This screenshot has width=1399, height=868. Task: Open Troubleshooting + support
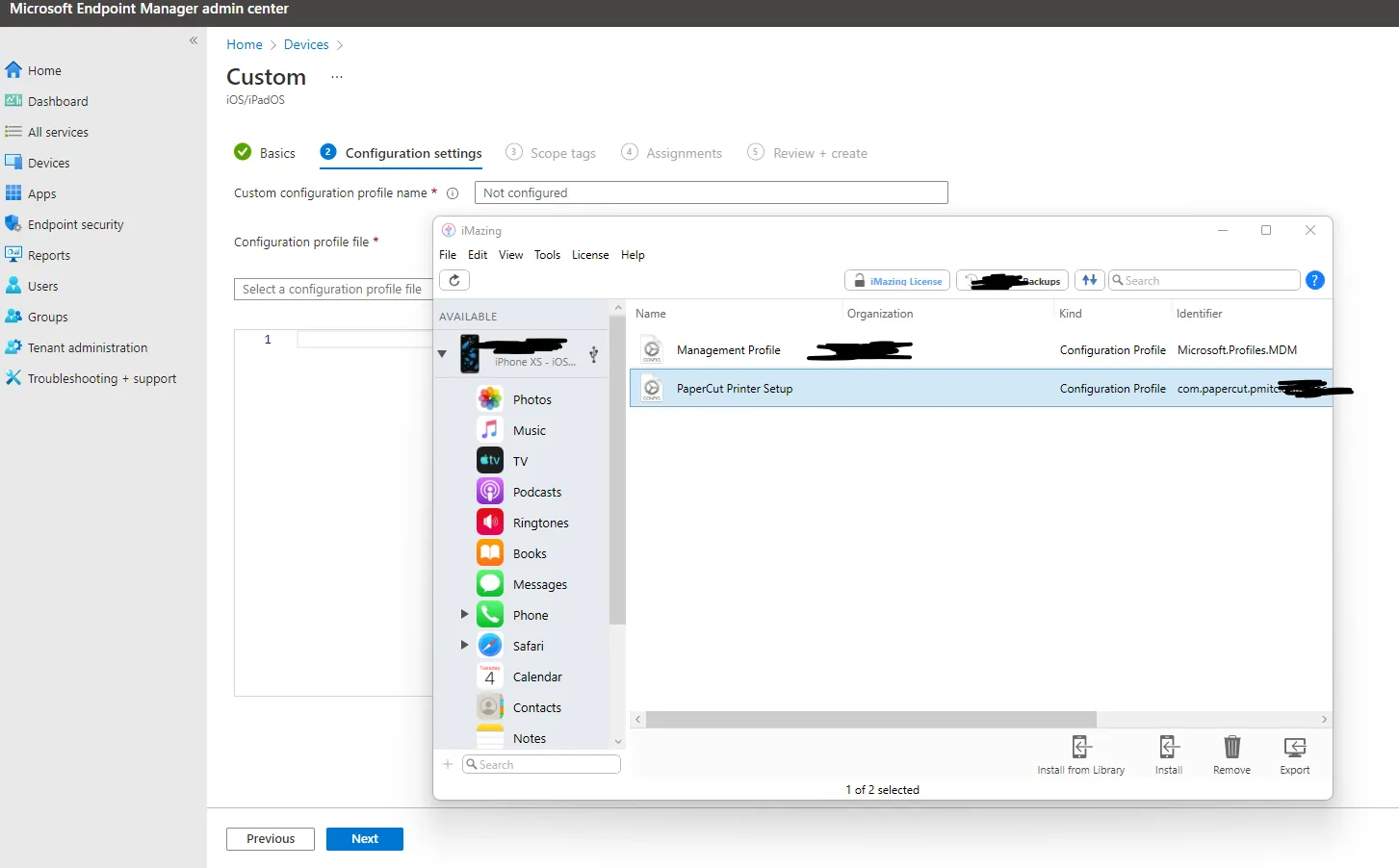pos(91,378)
